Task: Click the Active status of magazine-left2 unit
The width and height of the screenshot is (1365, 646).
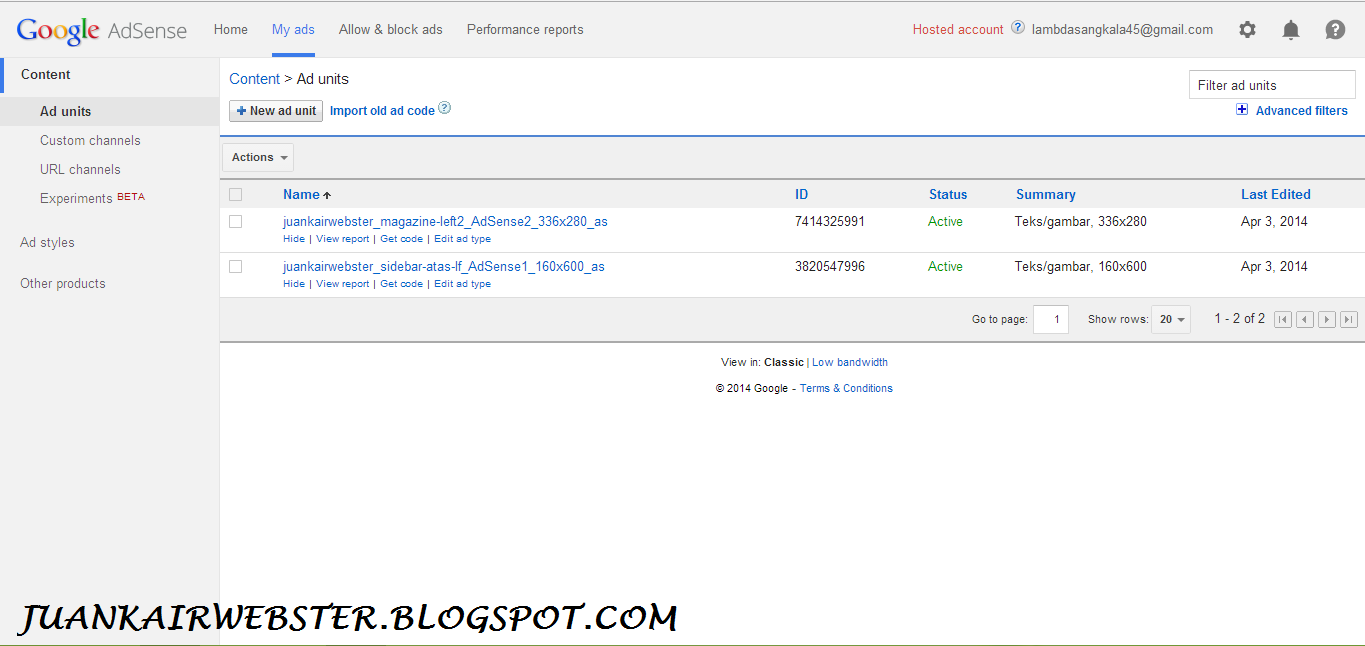Action: (x=945, y=221)
